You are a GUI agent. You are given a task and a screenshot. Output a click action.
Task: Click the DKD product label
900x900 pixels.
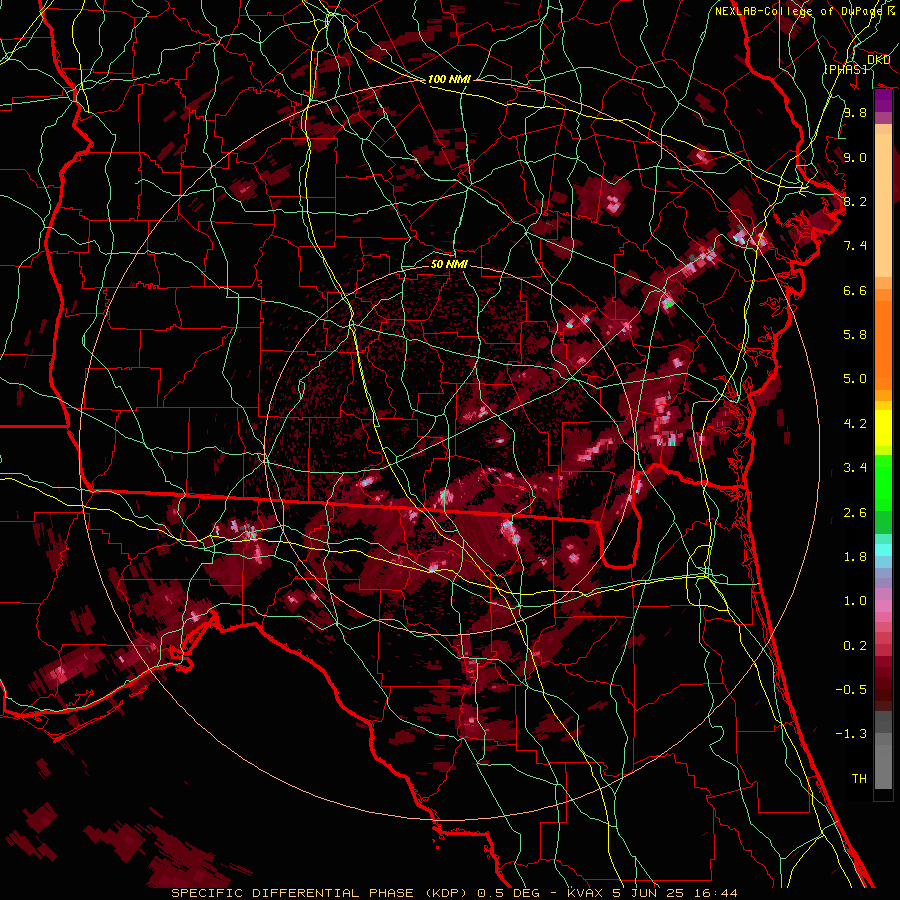[878, 59]
